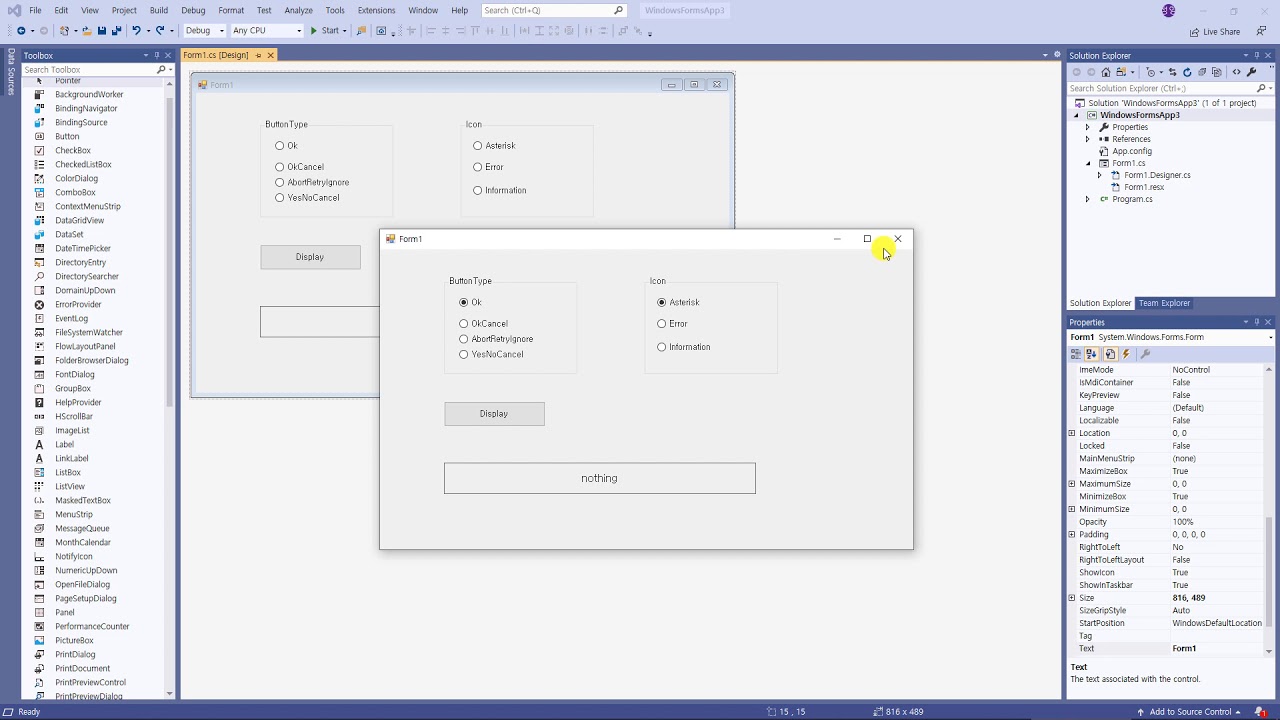Screen dimensions: 1280x720
Task: Select the OkCancel radio button in running Form1
Action: [463, 324]
